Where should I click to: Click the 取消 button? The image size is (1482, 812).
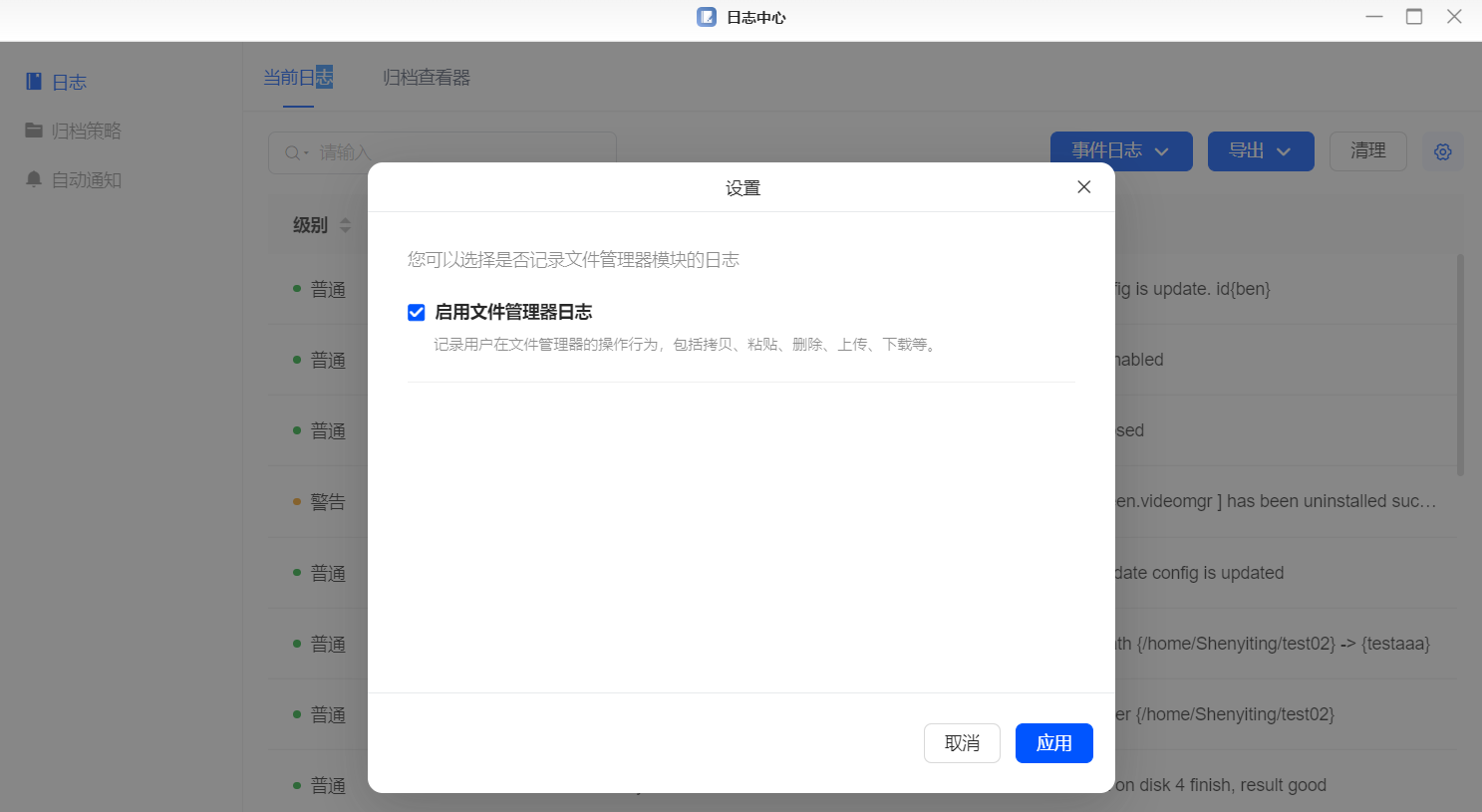[x=962, y=743]
